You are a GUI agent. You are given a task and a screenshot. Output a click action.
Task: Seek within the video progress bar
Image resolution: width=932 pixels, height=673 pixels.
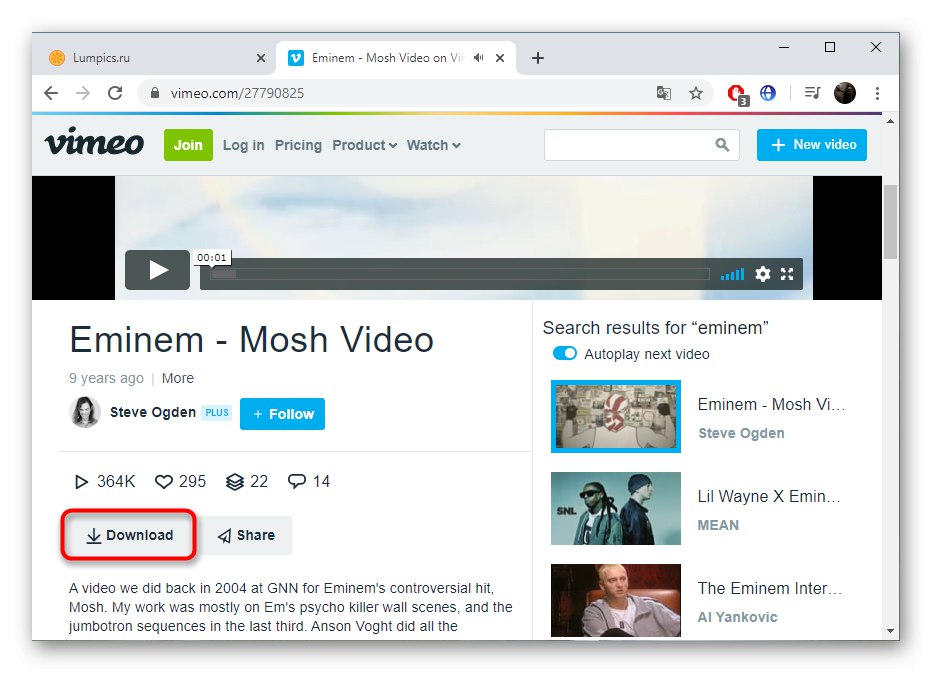click(x=461, y=274)
